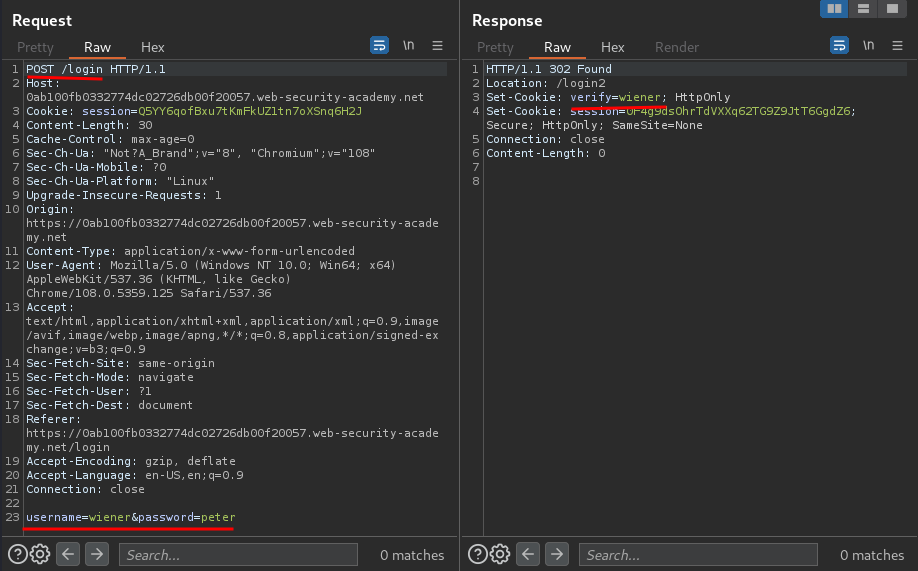Click Connection: close header in Response

545,139
